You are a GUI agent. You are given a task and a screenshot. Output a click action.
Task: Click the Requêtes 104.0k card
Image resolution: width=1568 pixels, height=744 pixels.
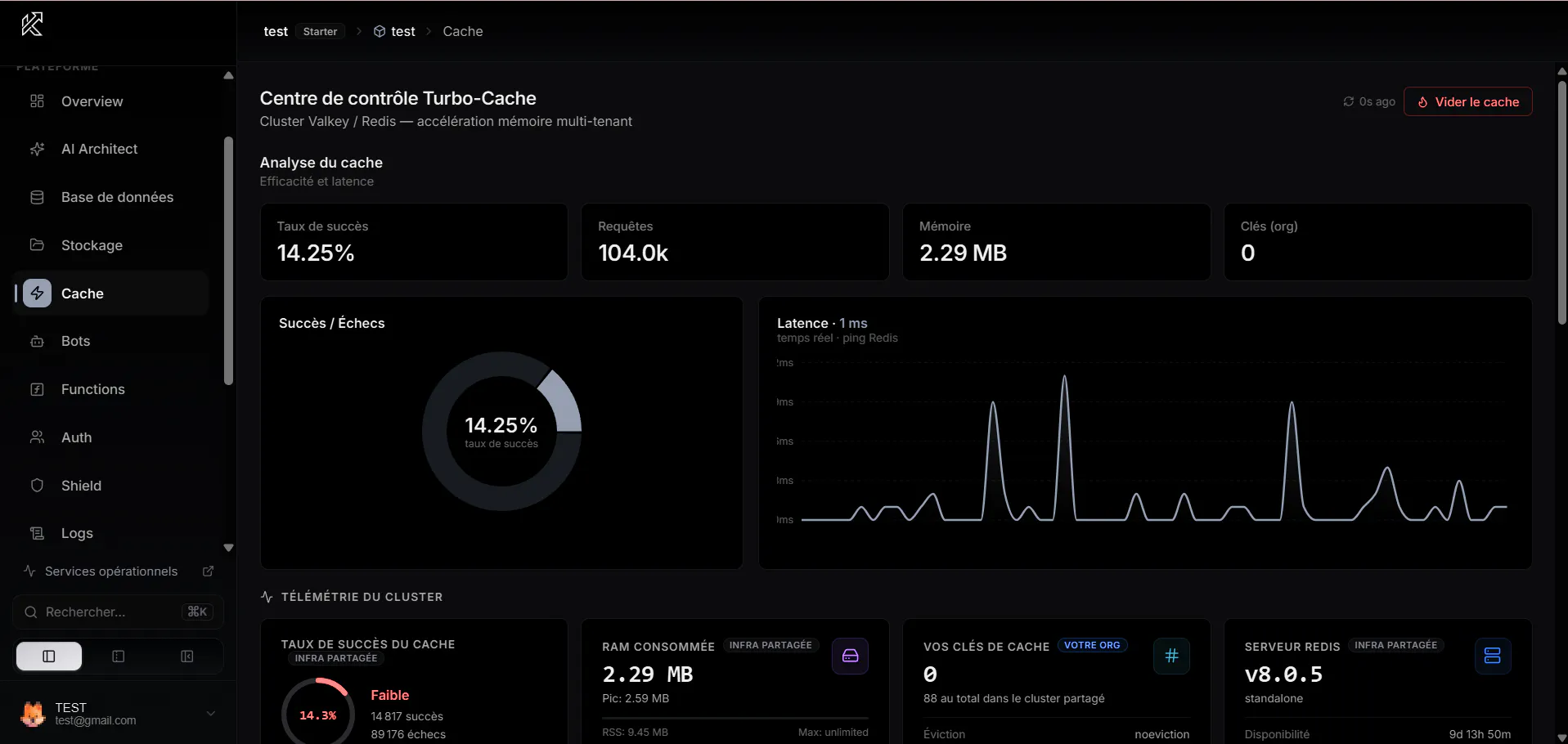point(735,242)
